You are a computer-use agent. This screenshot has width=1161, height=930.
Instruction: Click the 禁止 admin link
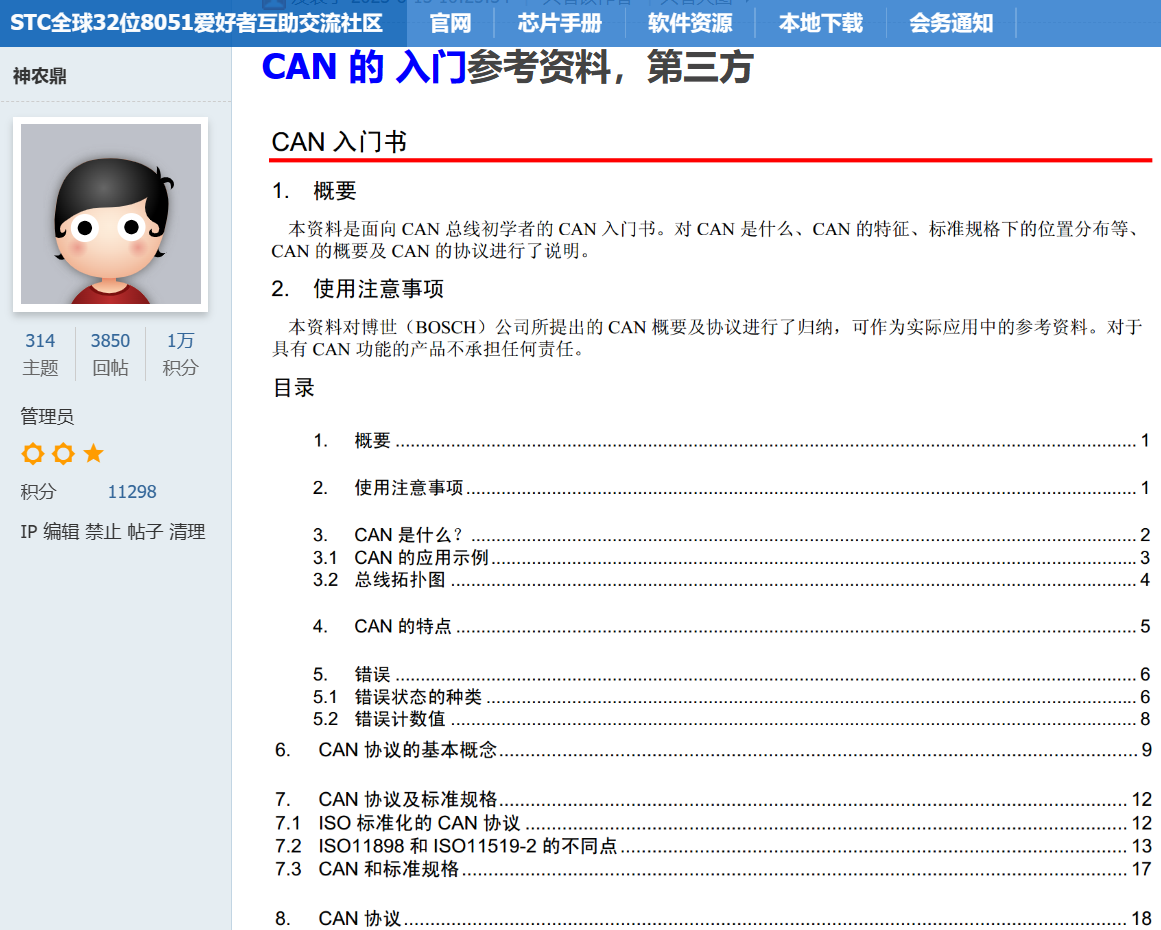pyautogui.click(x=103, y=532)
